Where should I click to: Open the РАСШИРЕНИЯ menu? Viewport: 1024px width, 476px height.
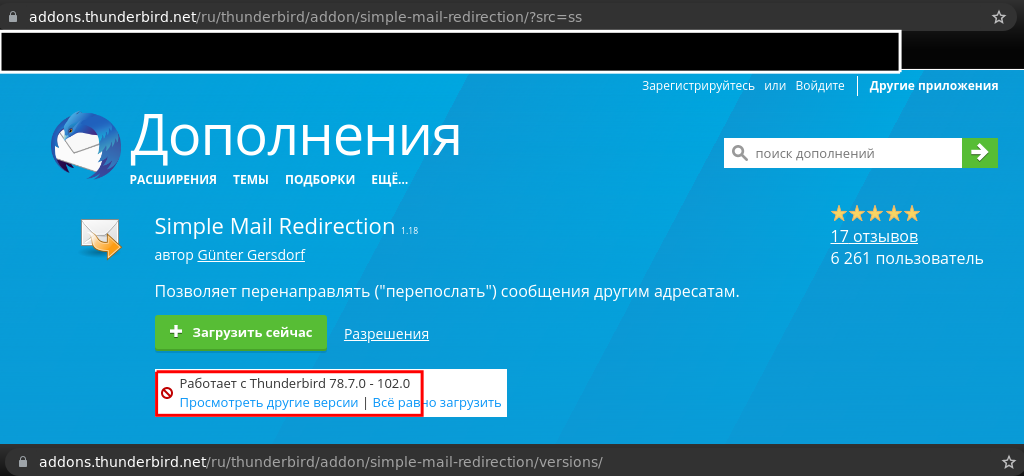(x=173, y=180)
